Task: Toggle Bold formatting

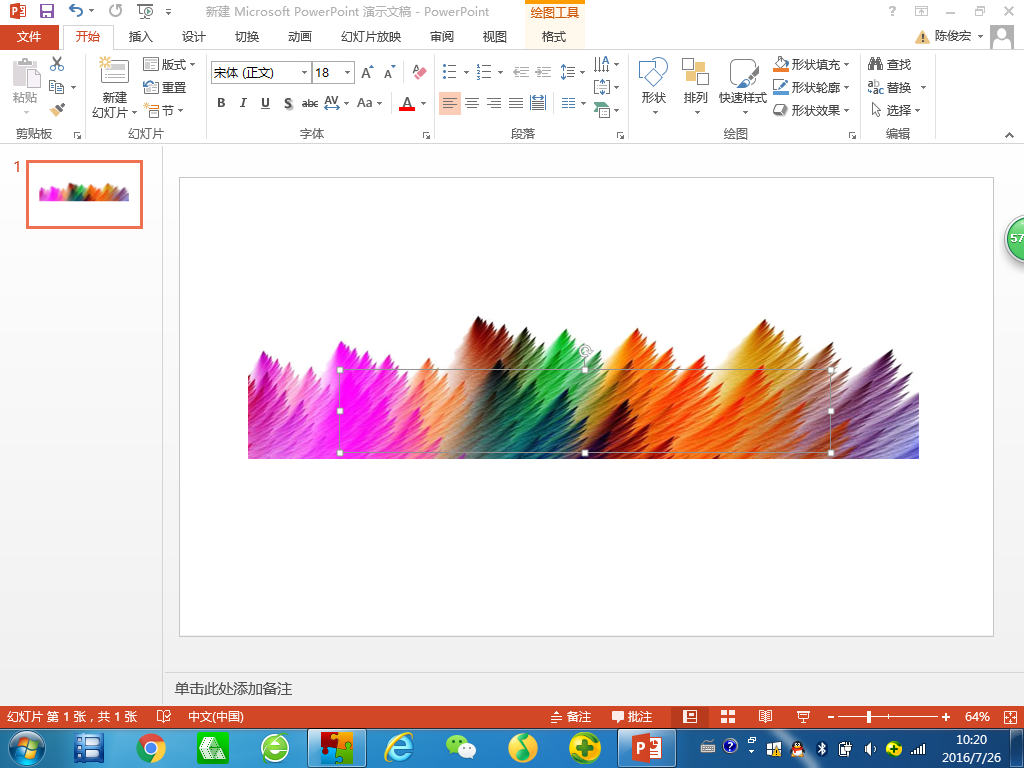Action: click(x=221, y=103)
